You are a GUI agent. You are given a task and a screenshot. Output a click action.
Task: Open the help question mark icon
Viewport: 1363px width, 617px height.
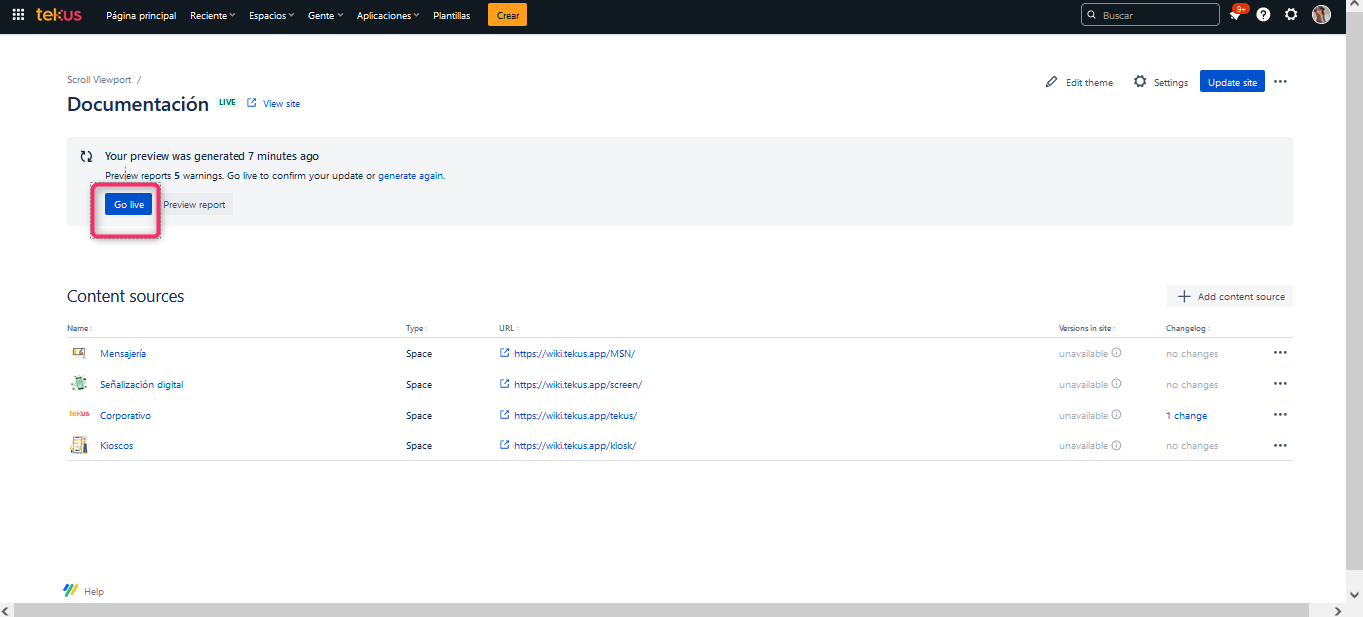click(x=1263, y=15)
